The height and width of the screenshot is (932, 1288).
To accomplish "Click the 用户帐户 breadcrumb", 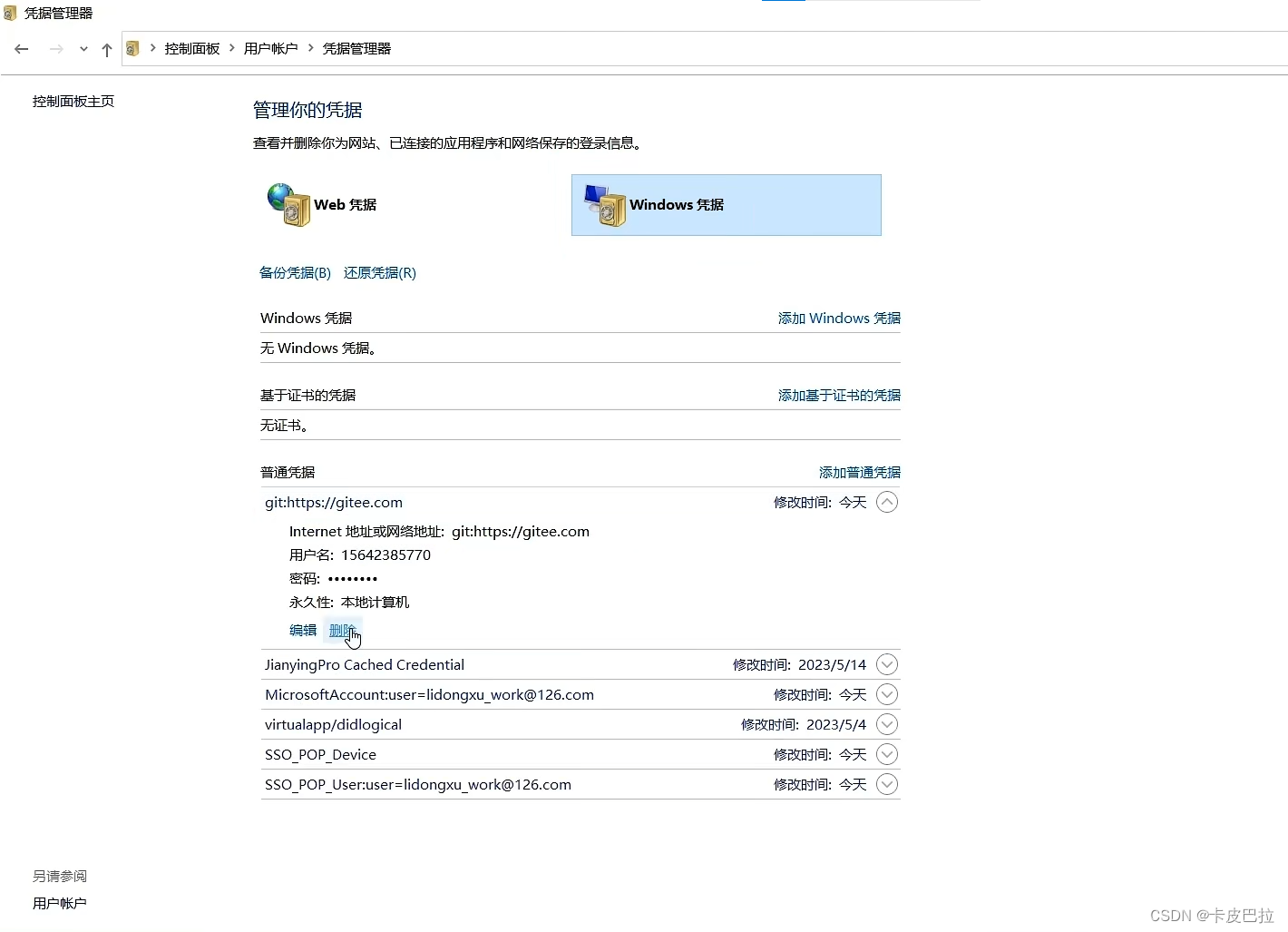I will point(271,49).
